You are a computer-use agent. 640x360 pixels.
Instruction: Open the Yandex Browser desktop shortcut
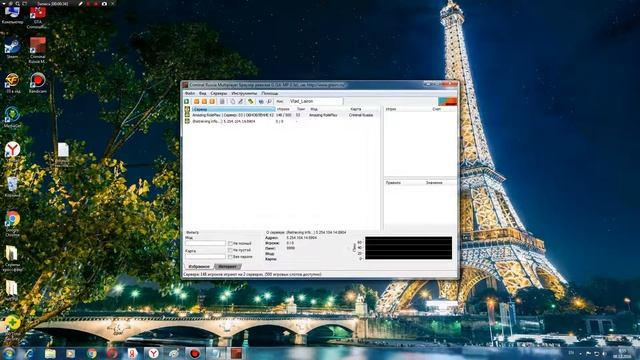pyautogui.click(x=12, y=151)
